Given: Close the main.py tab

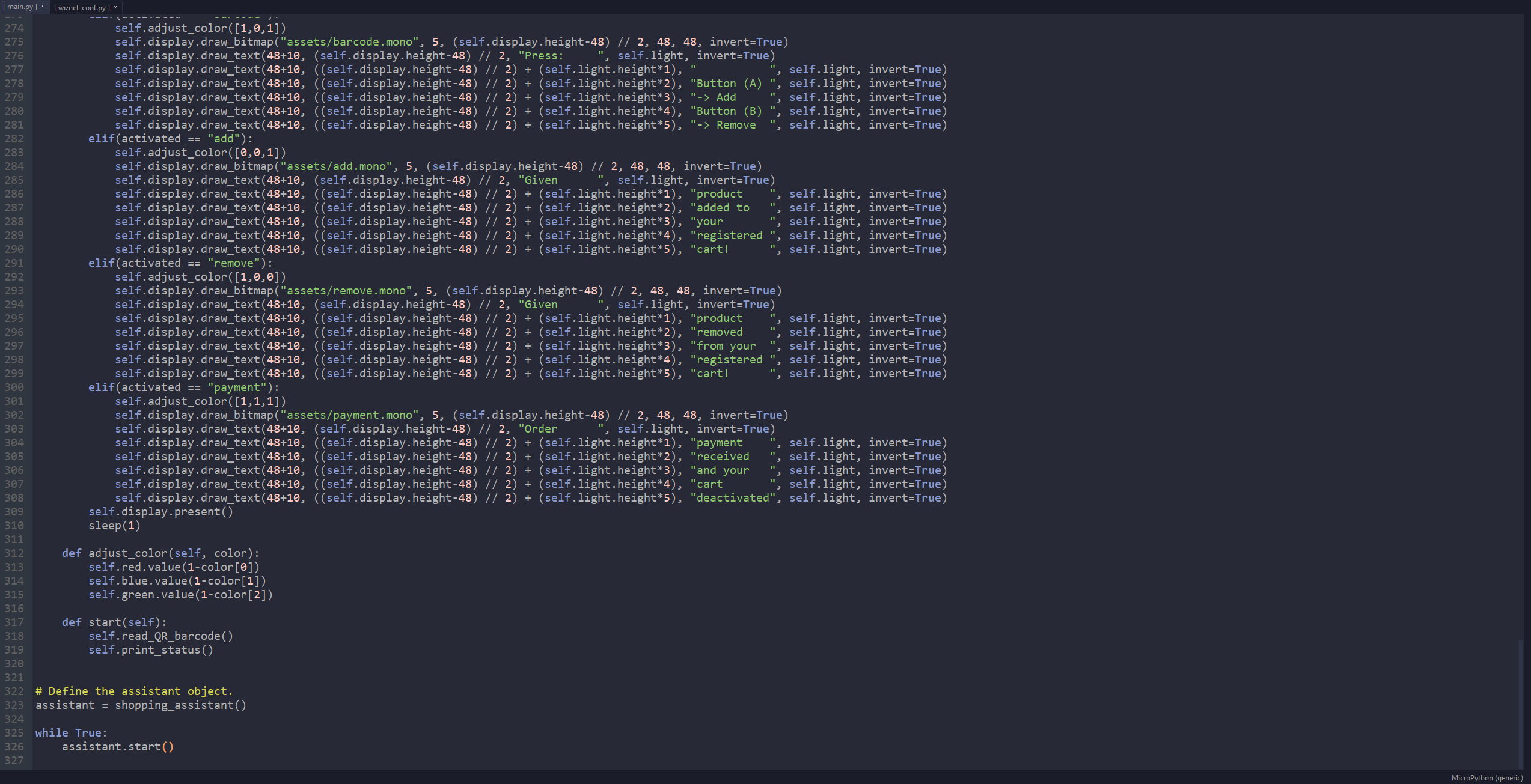Looking at the screenshot, I should pos(42,6).
